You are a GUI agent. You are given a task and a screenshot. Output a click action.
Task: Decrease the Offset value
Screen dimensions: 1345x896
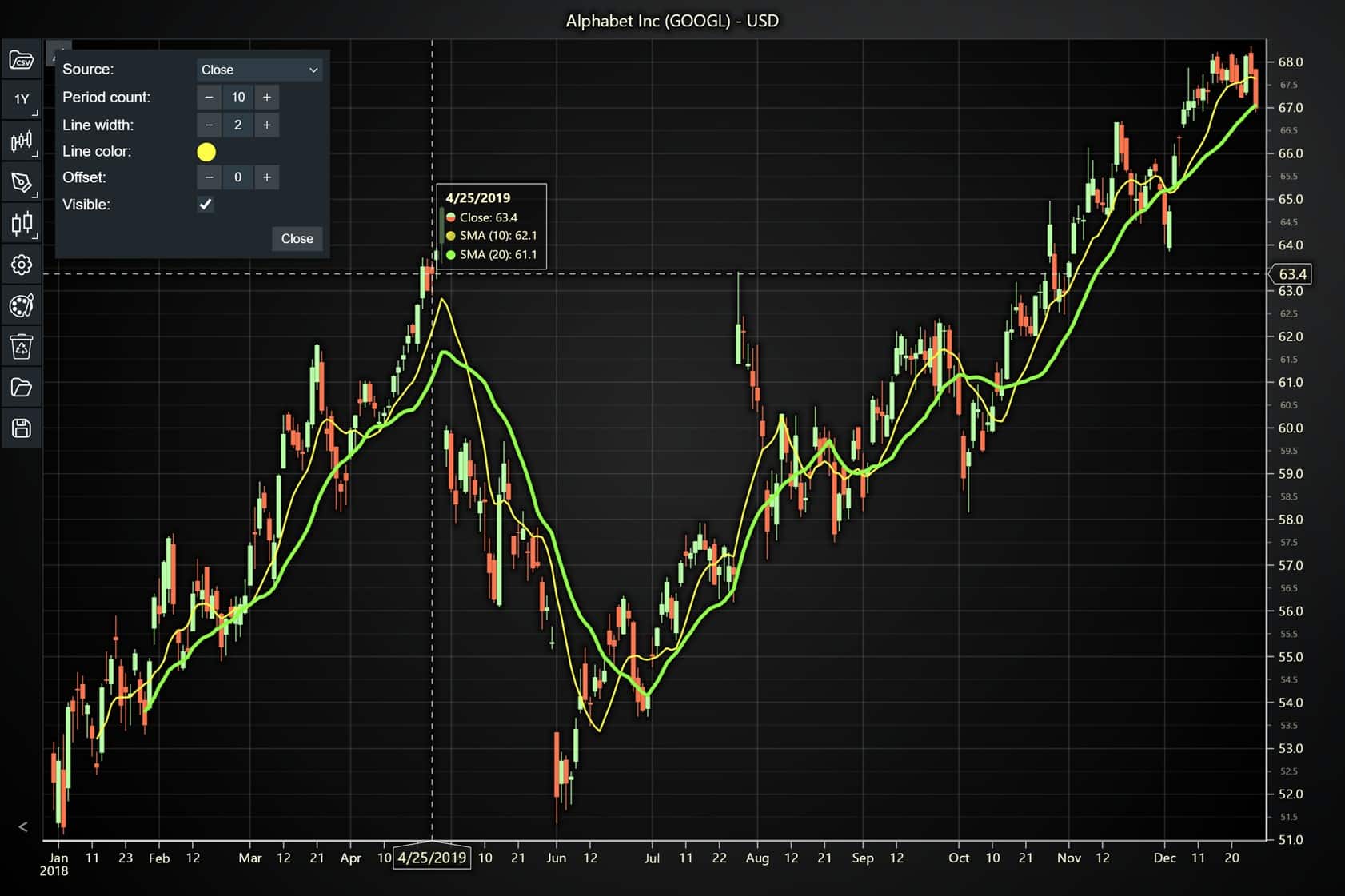pyautogui.click(x=209, y=177)
